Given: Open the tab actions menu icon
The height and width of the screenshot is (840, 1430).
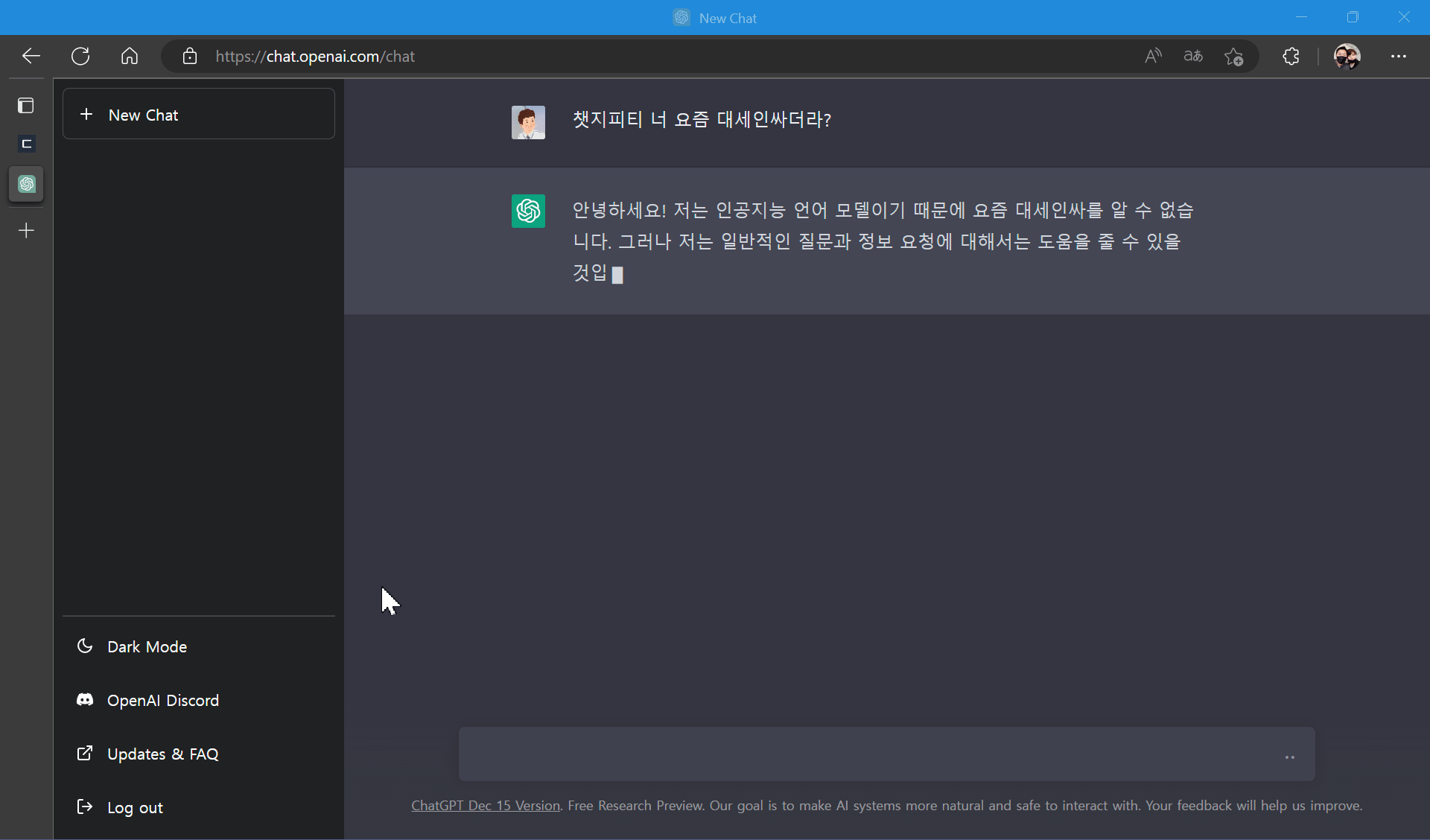Looking at the screenshot, I should click(26, 105).
